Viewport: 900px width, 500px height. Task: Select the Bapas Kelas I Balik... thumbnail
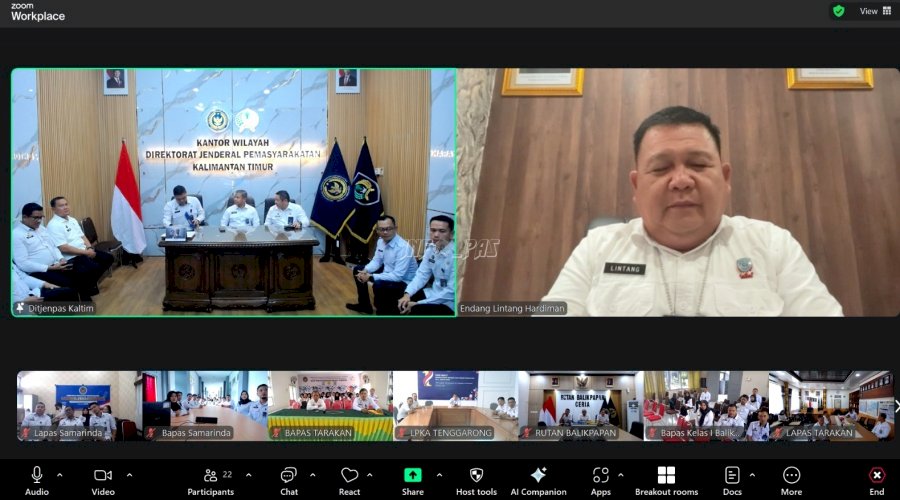[x=706, y=406]
